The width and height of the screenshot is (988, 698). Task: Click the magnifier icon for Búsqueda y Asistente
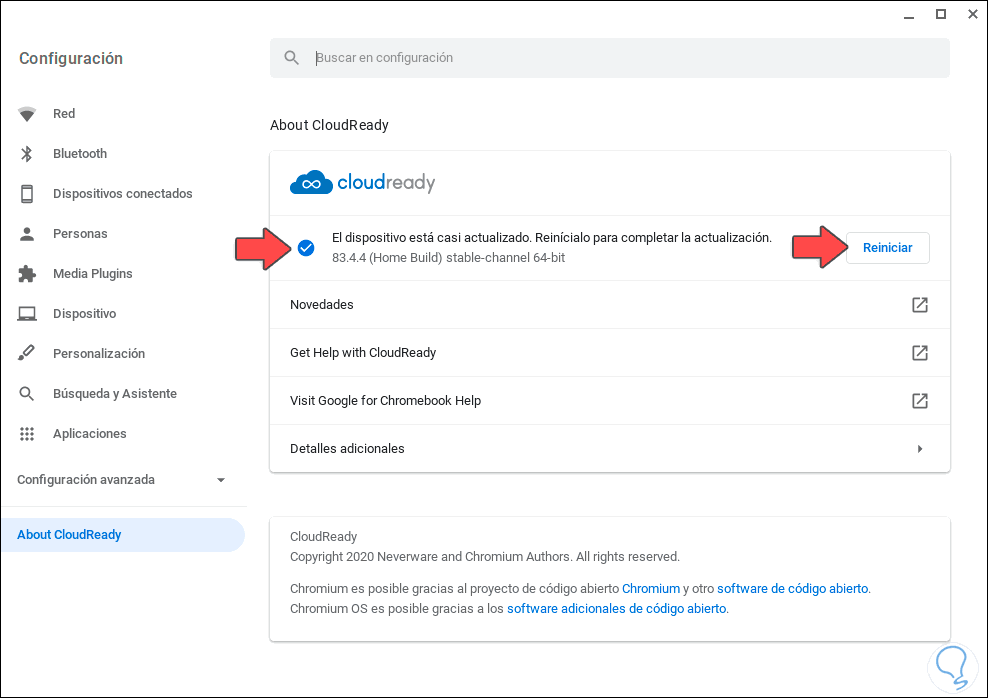pos(27,394)
